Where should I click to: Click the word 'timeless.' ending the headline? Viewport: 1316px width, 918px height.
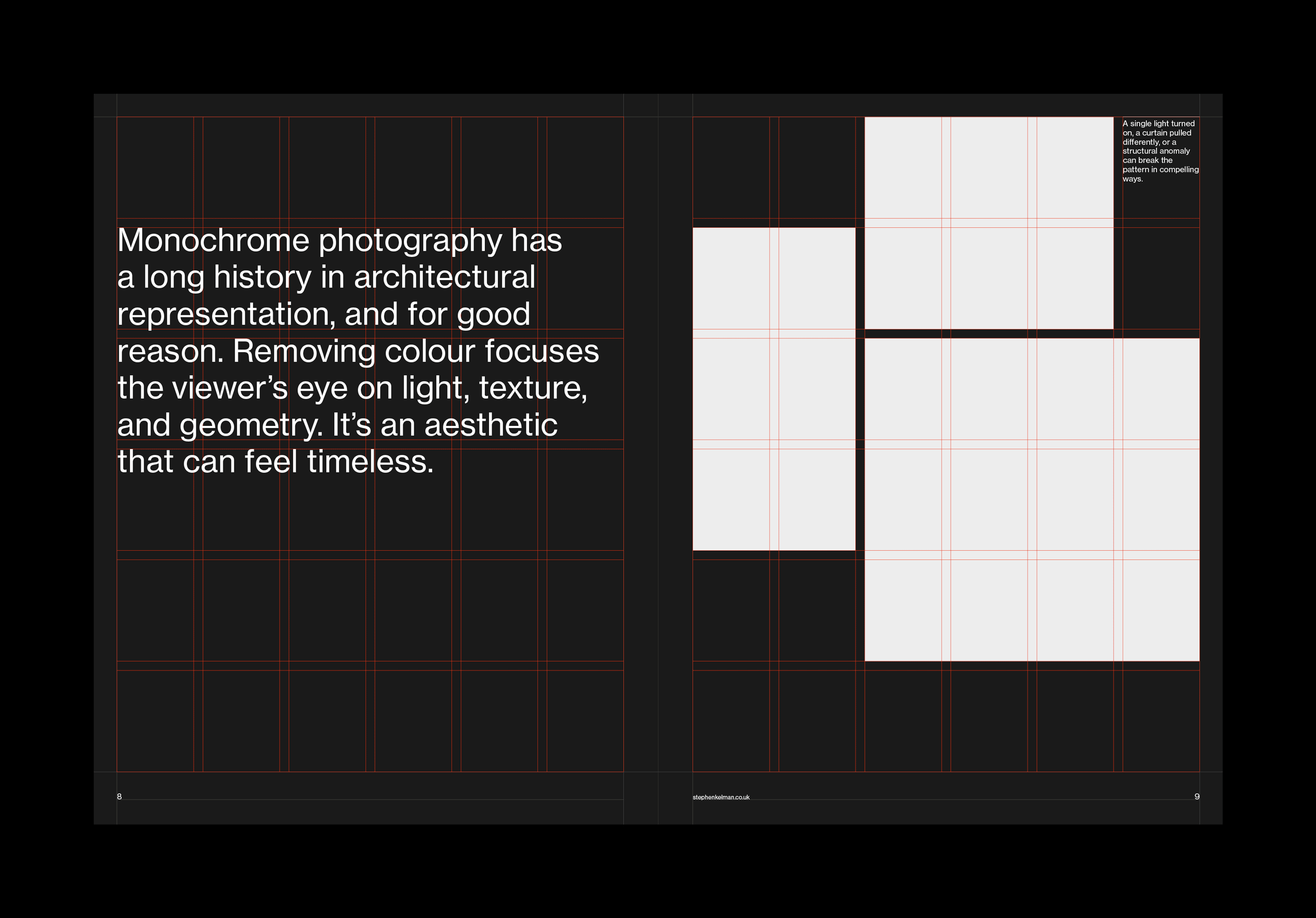coord(370,462)
